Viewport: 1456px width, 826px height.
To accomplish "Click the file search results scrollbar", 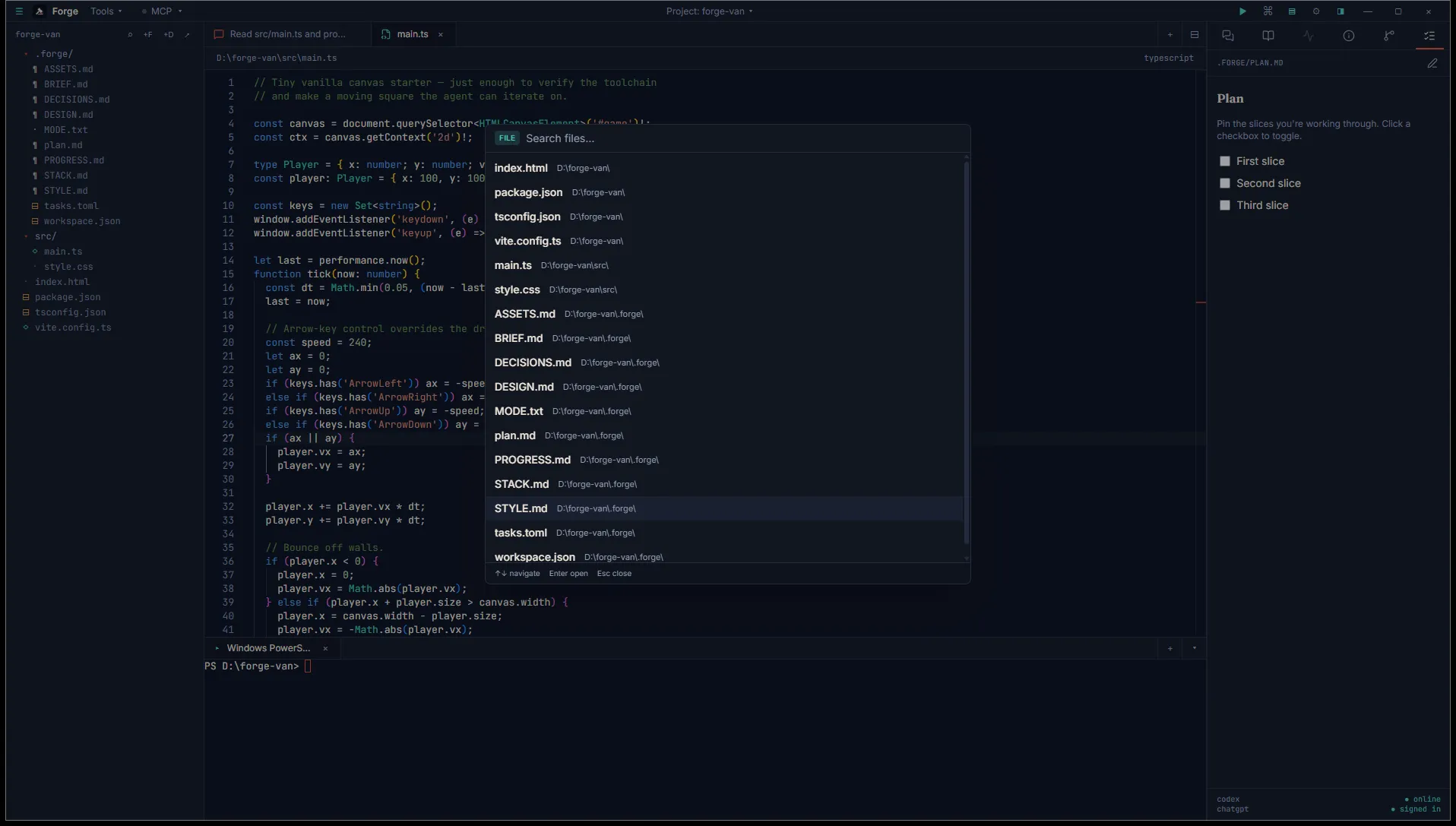I will 967,352.
